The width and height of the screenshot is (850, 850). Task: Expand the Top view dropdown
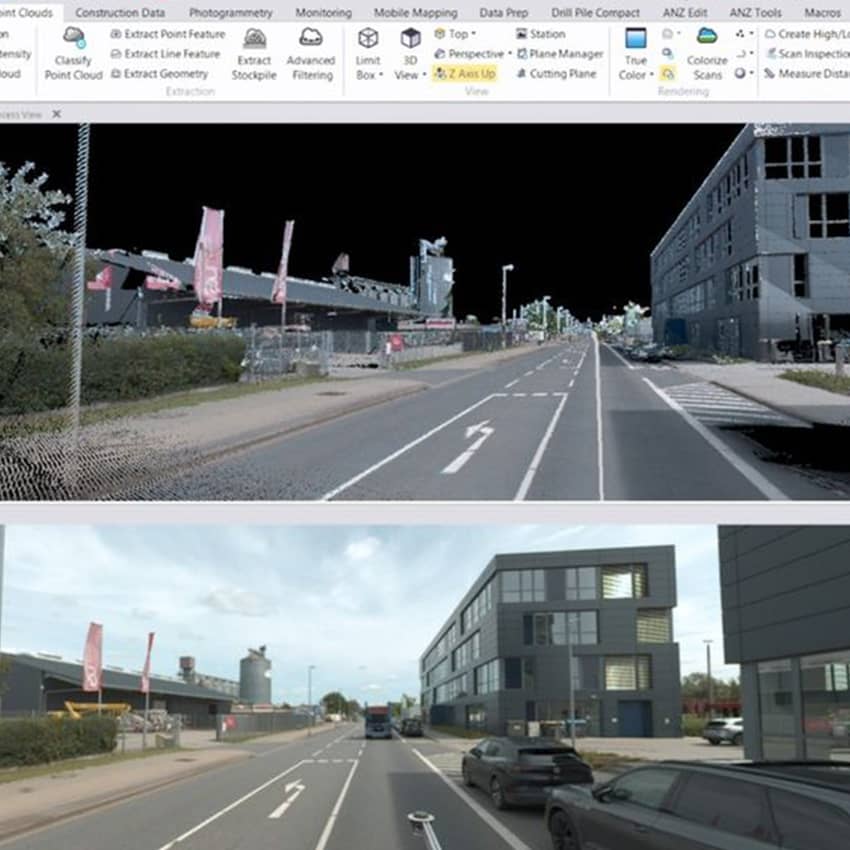(454, 34)
